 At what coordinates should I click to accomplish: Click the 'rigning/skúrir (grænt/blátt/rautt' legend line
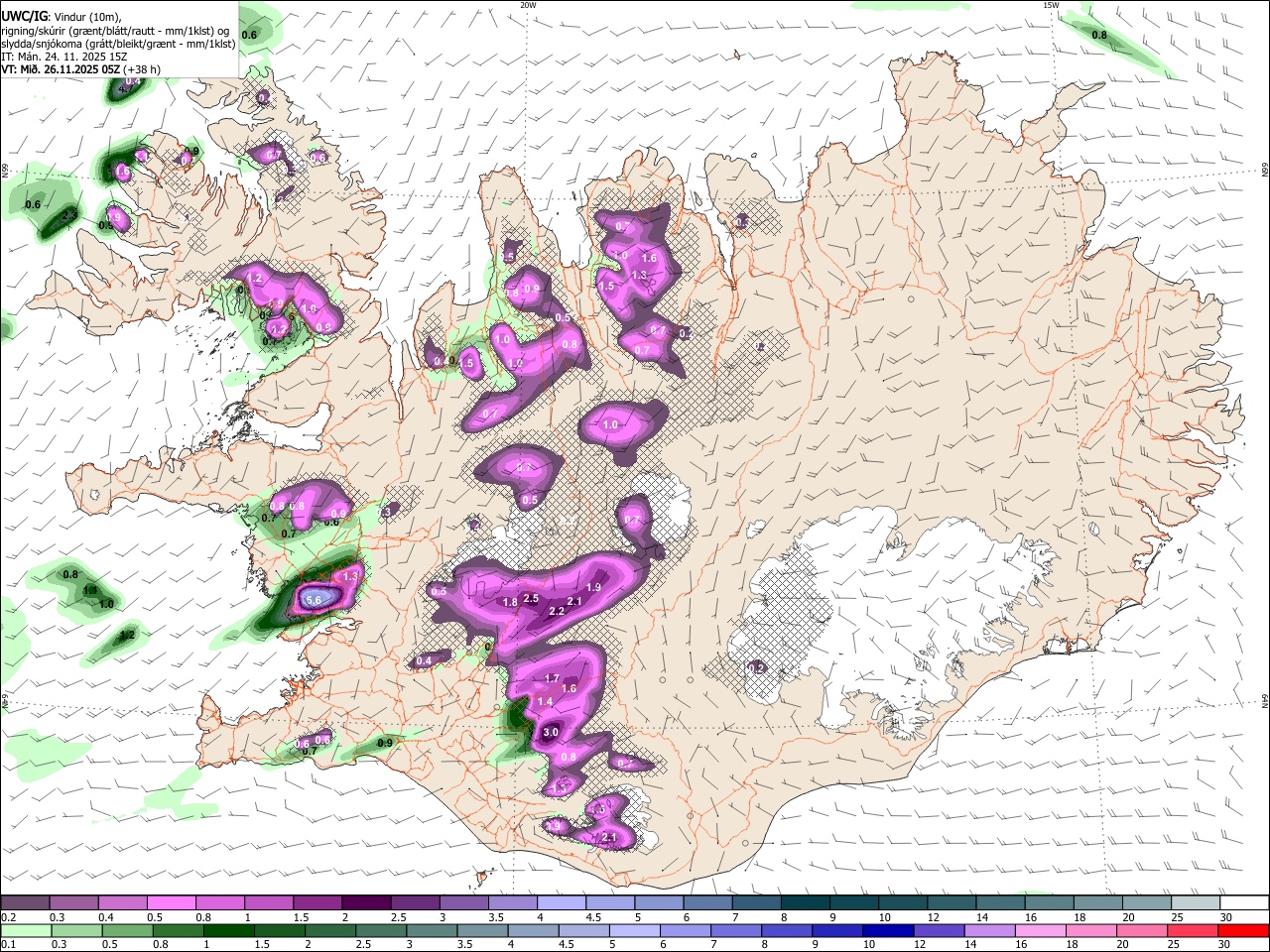pos(115,30)
